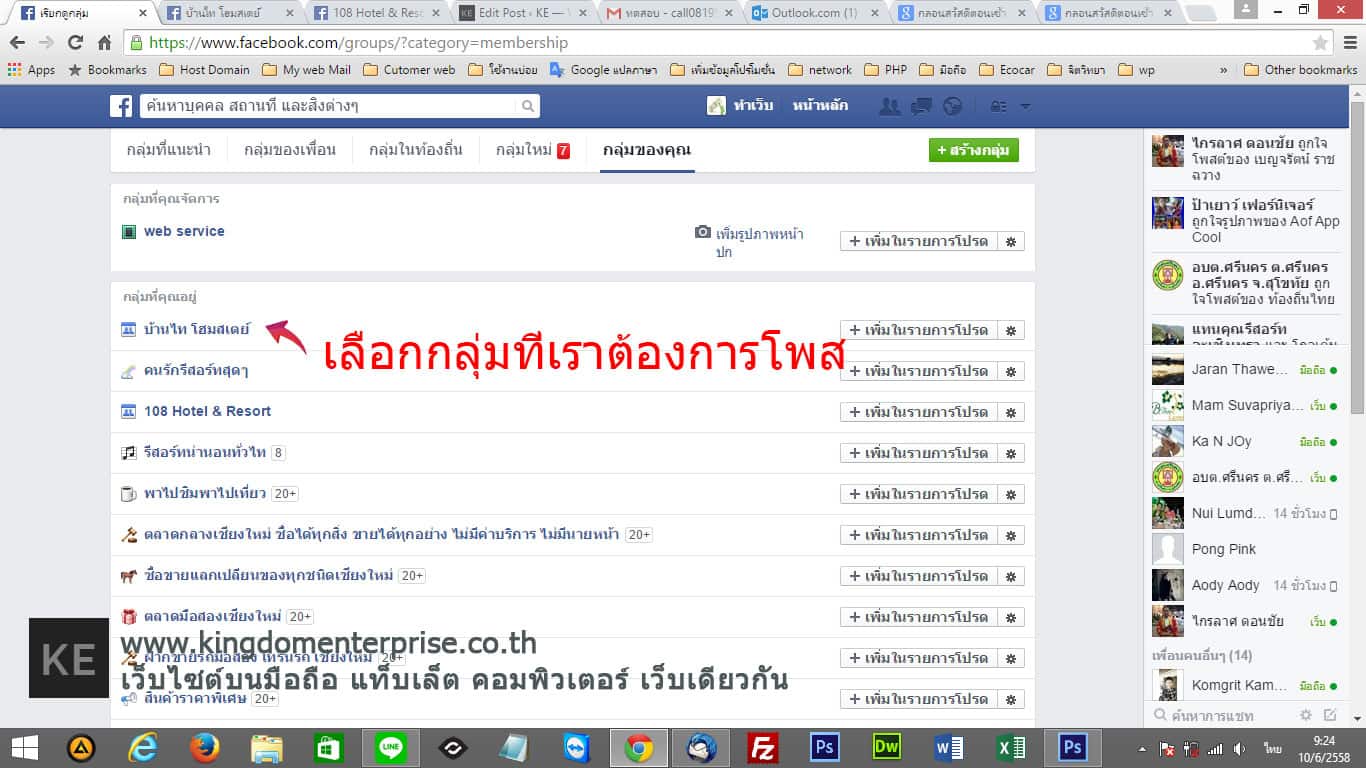Click the Facebook logo in the header

coord(121,106)
